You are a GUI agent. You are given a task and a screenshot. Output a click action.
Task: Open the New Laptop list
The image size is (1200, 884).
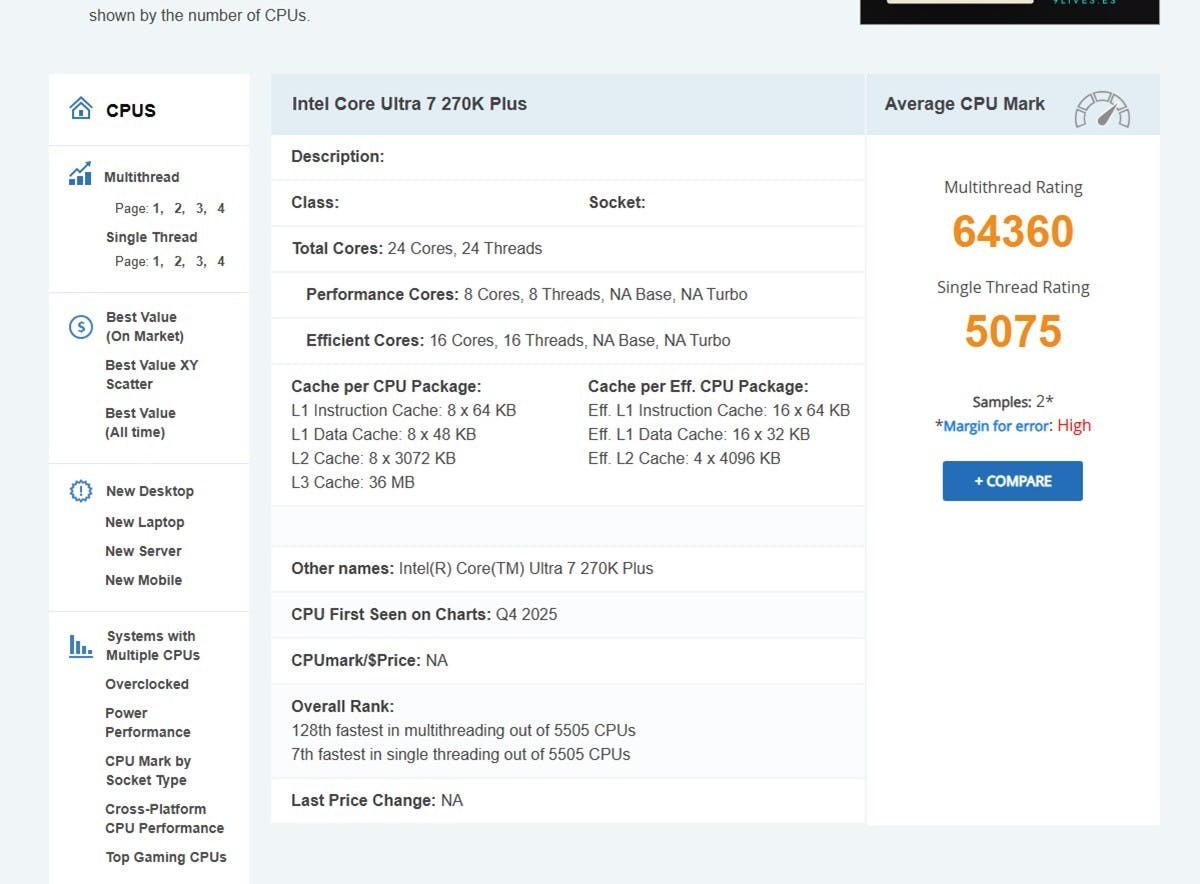point(144,522)
